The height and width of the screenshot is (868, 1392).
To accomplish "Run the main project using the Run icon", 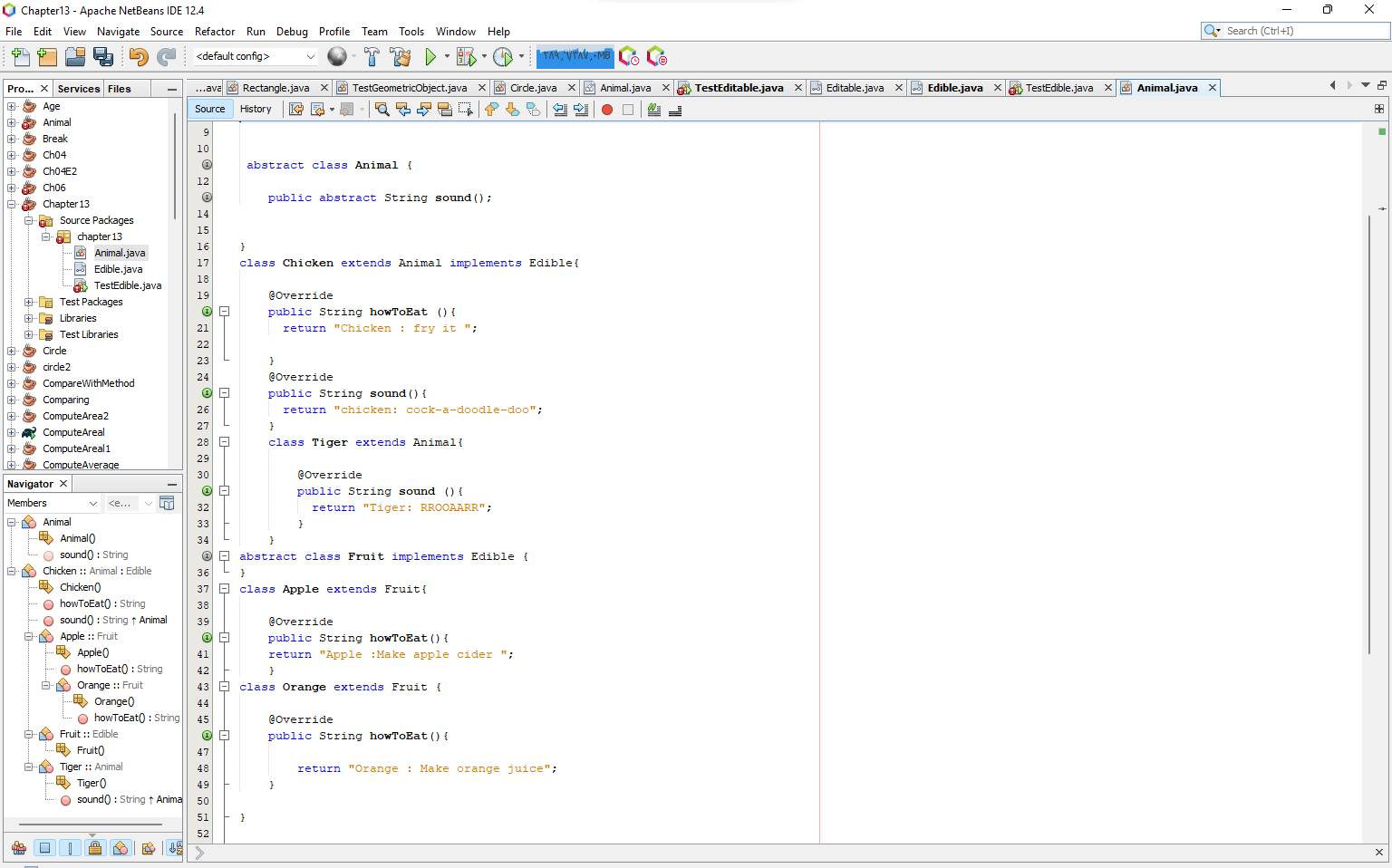I will point(430,56).
